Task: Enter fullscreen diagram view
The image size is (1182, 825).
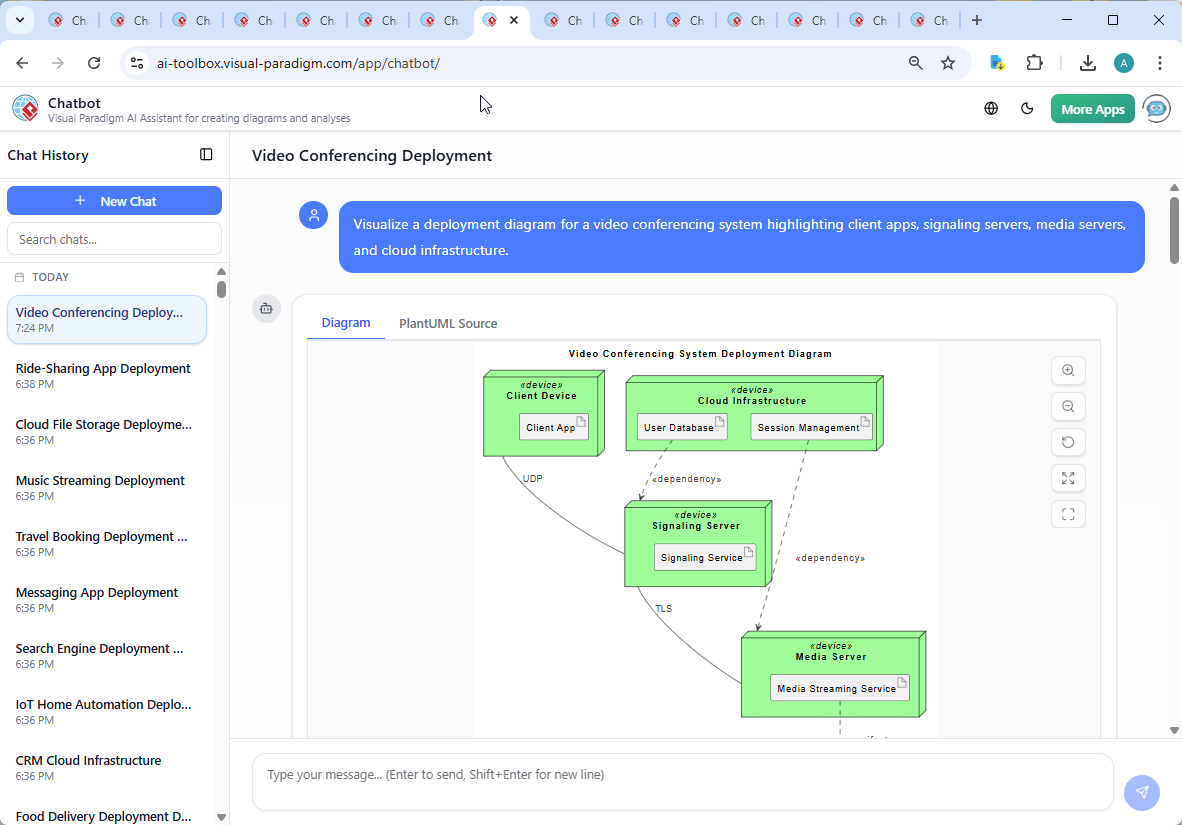Action: coord(1068,514)
